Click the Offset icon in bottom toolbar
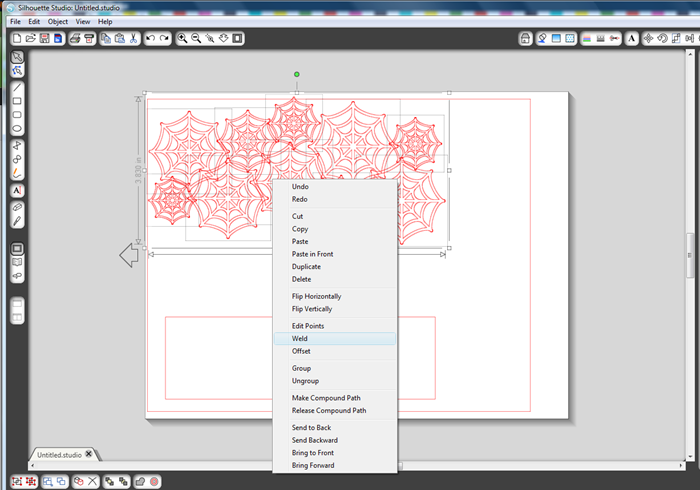The height and width of the screenshot is (490, 700). (154, 482)
